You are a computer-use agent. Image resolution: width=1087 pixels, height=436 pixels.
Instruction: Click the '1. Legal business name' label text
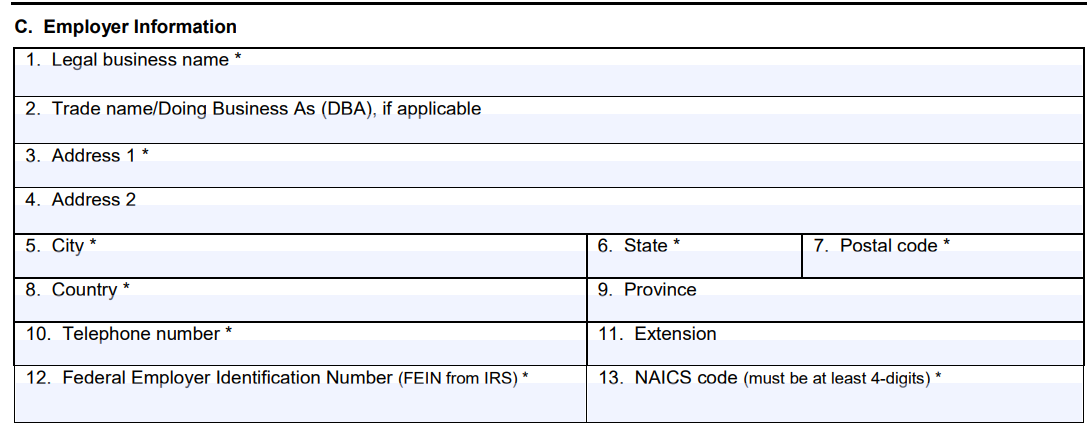pos(133,60)
